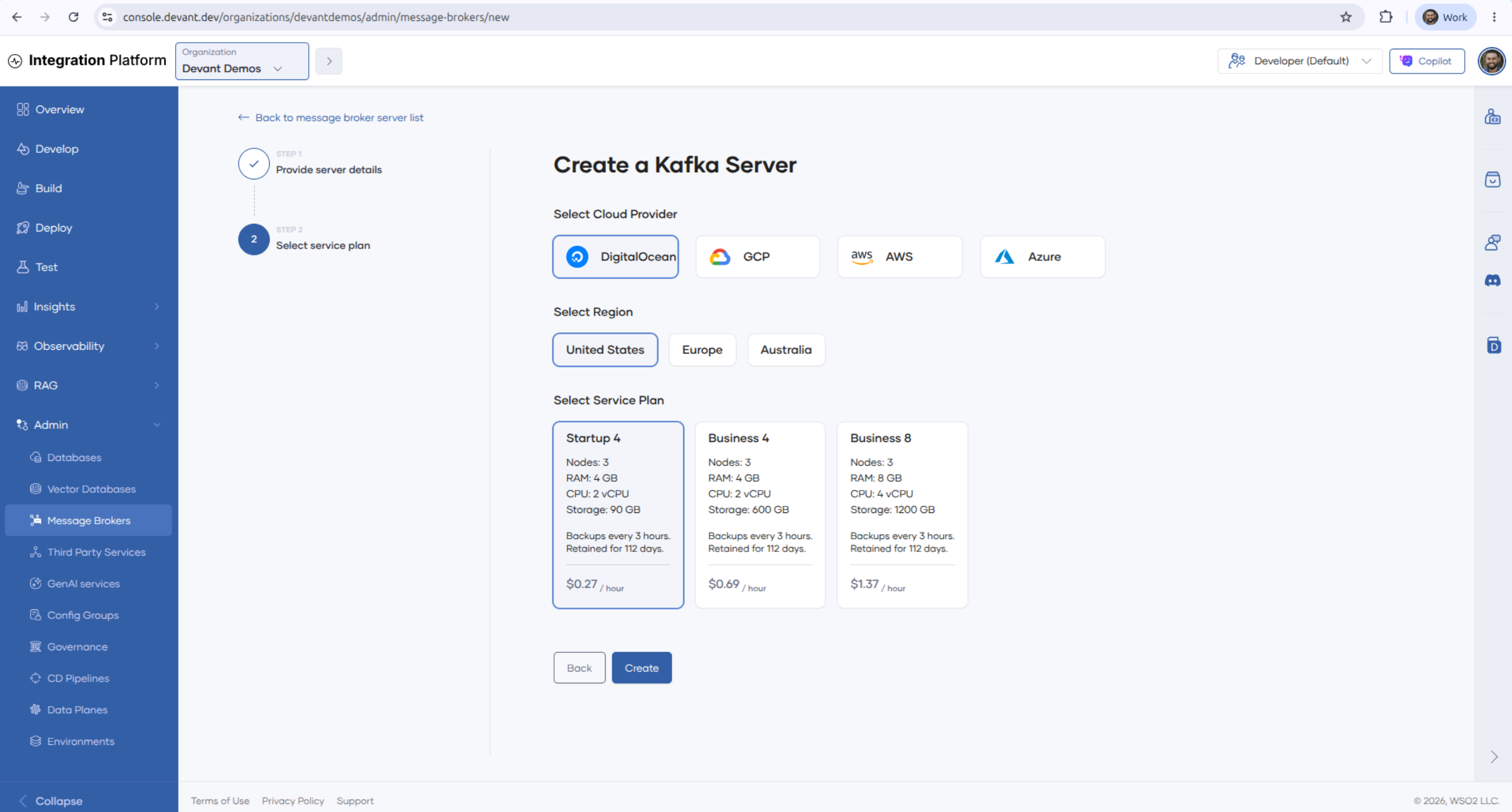Choose the Business 8 service plan

(x=902, y=515)
